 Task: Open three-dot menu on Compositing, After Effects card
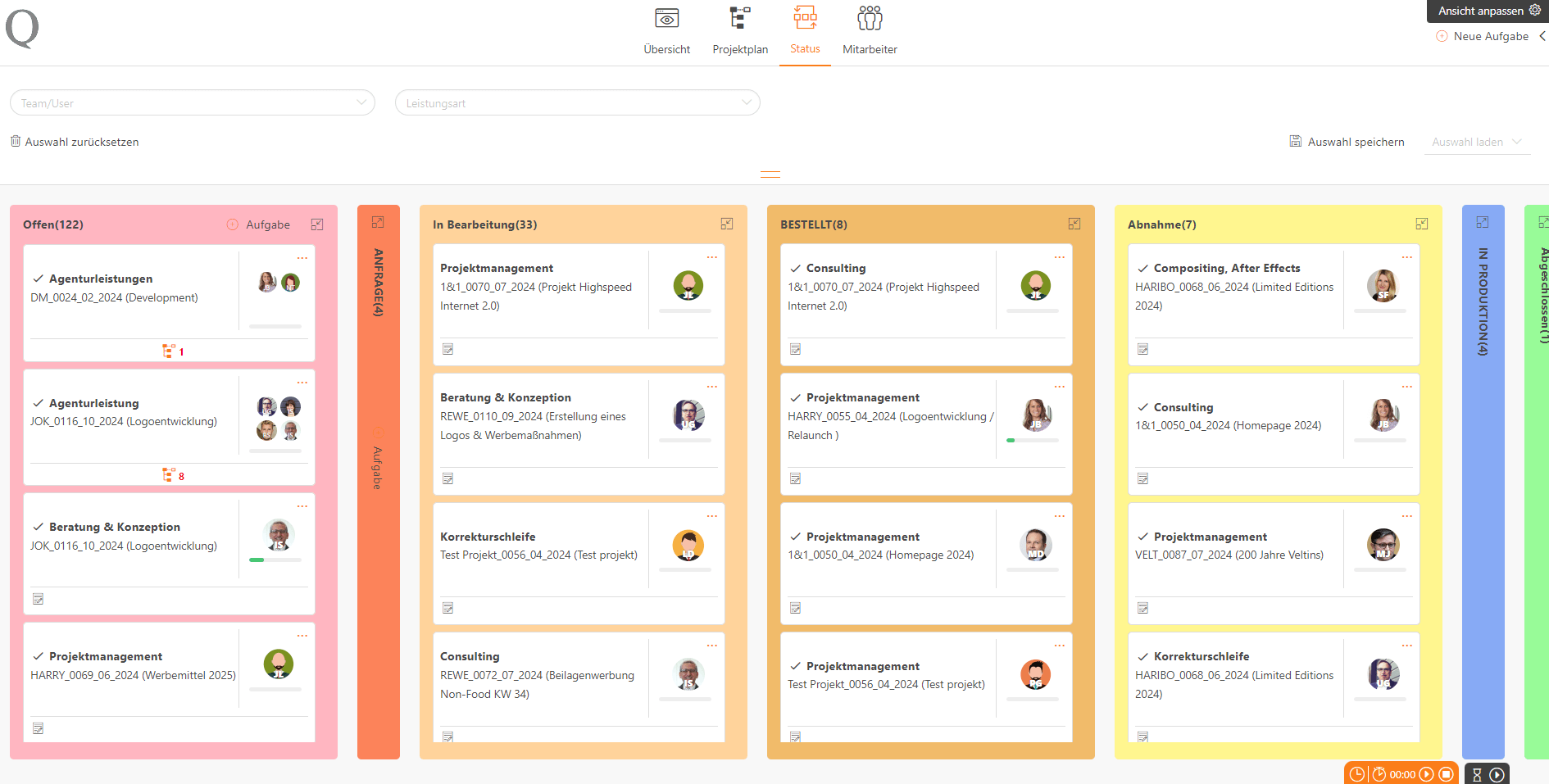coord(1406,257)
